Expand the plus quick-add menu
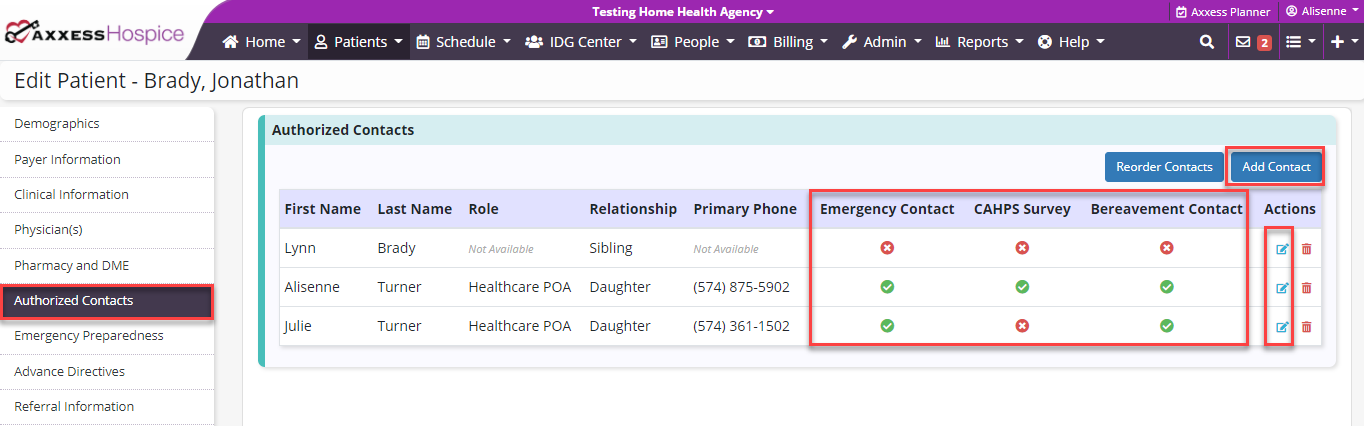 1342,42
